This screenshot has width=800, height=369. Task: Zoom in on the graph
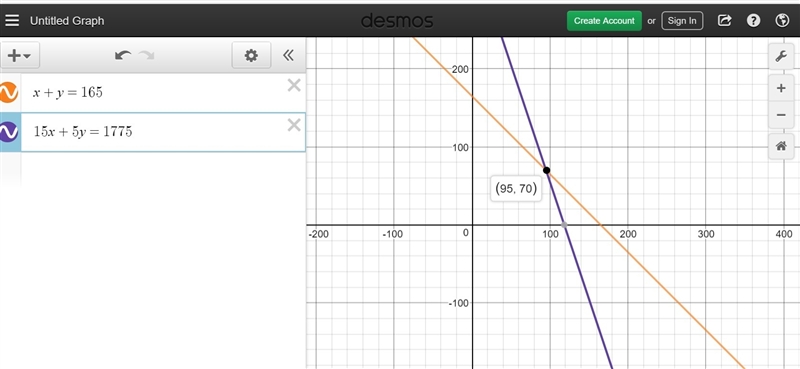tap(781, 88)
